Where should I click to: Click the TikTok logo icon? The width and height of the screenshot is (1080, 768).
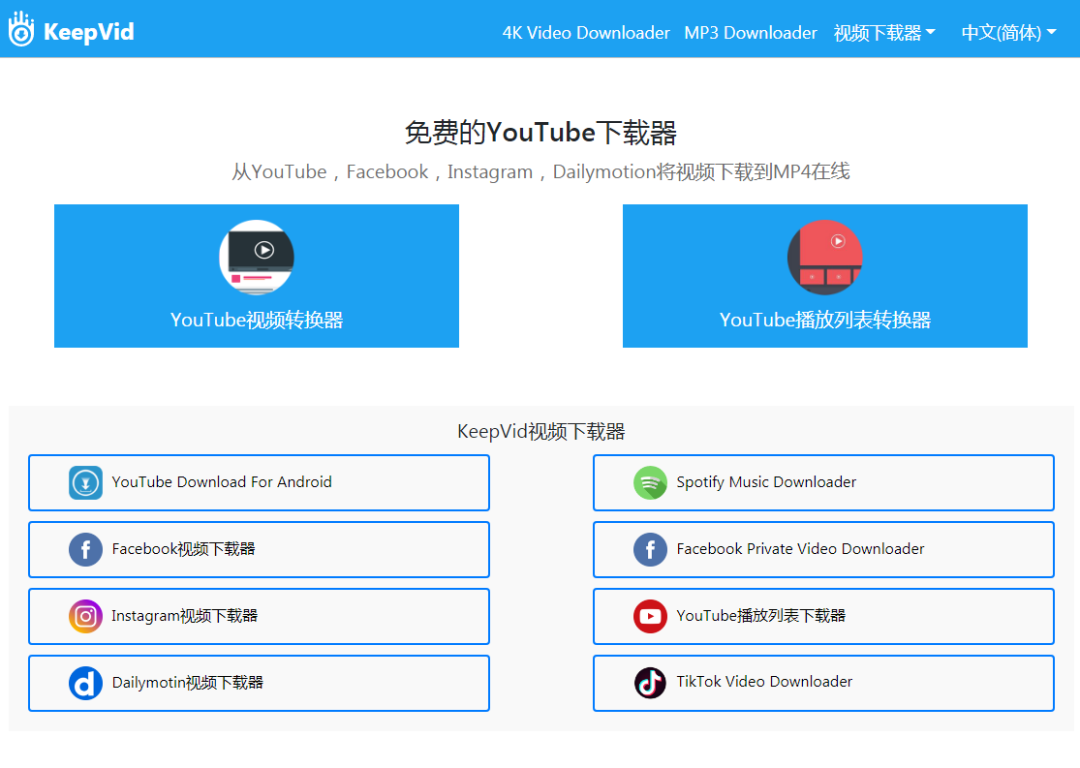[650, 683]
